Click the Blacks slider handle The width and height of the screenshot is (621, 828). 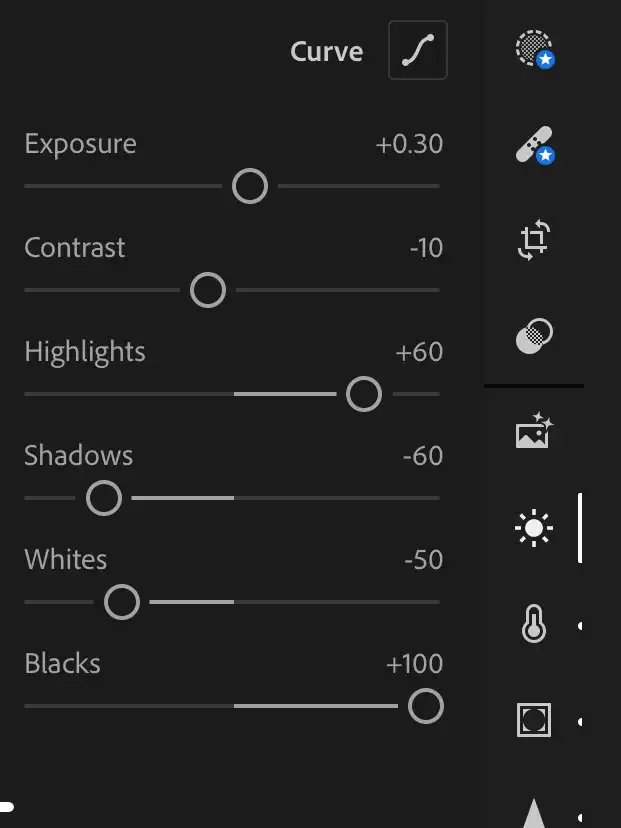click(426, 706)
